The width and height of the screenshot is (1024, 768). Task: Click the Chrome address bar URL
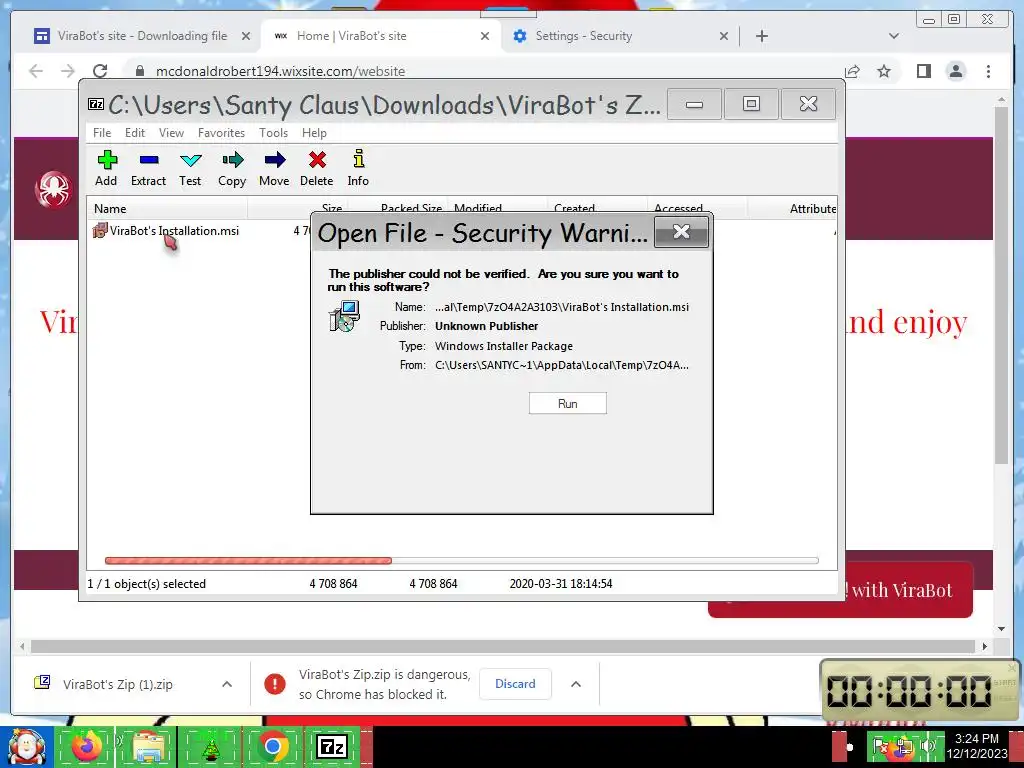[x=280, y=71]
